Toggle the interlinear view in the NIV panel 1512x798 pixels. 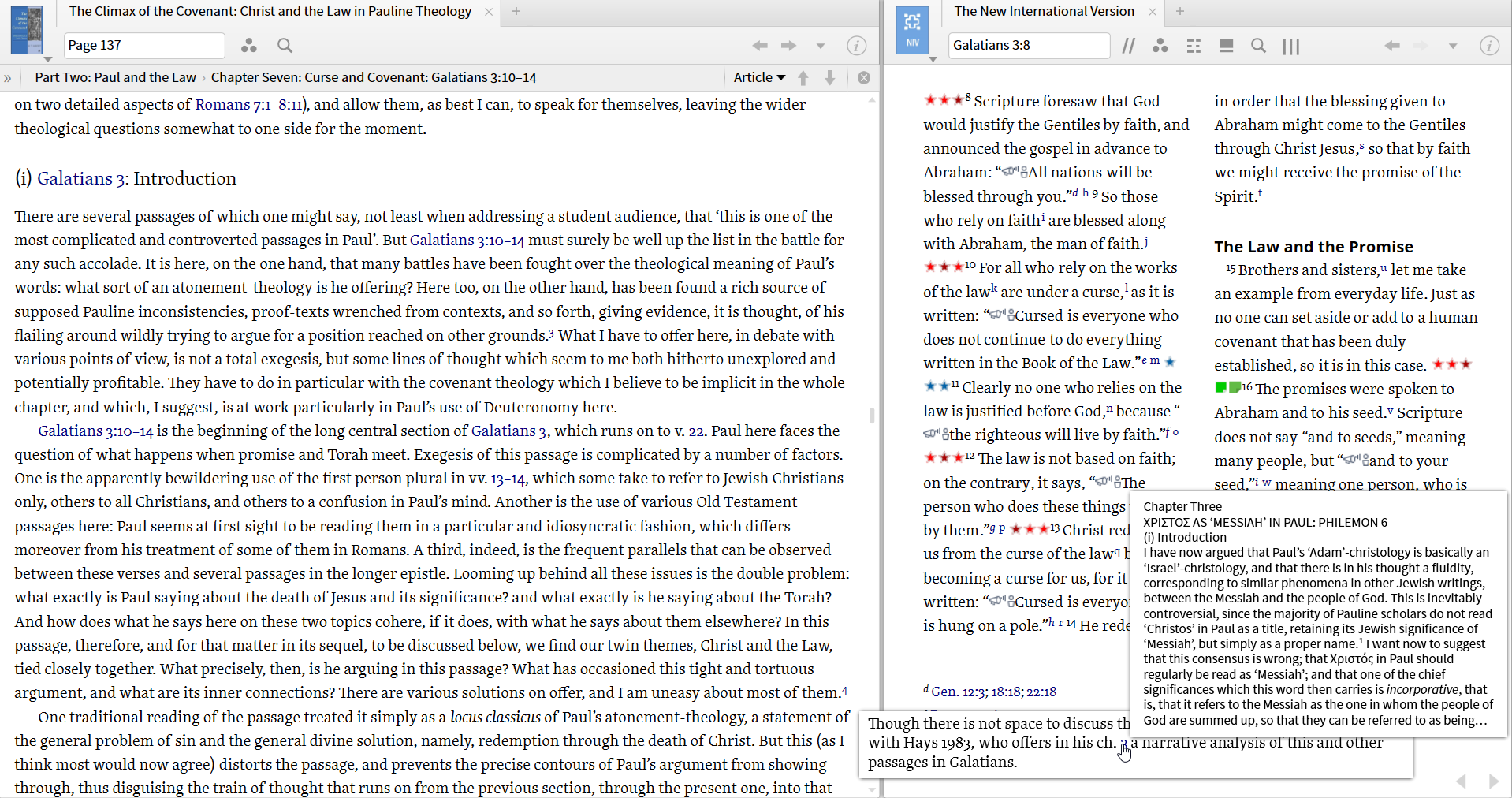(x=1194, y=46)
